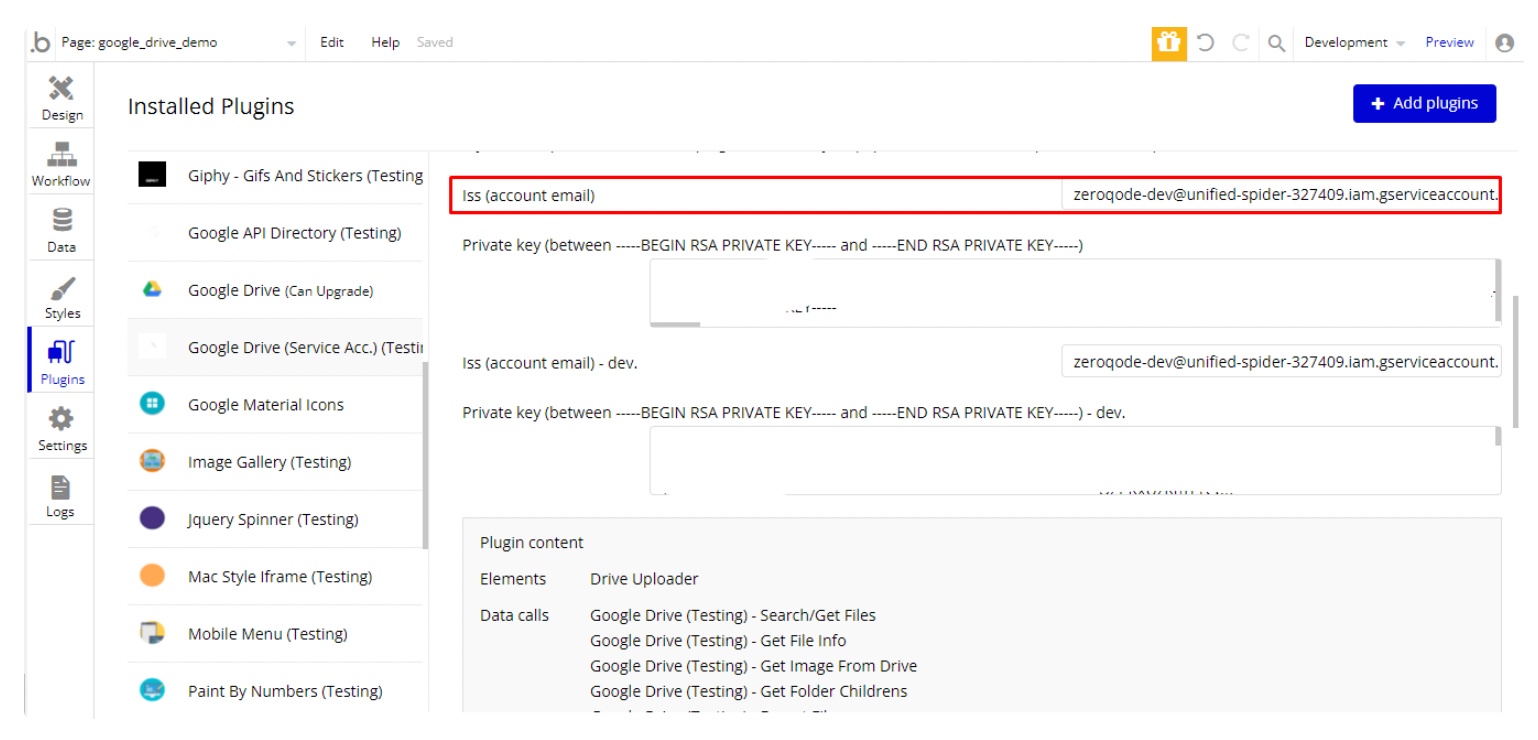Click the Installed Plugins heading
Viewport: 1538px width, 740px height.
click(x=211, y=106)
